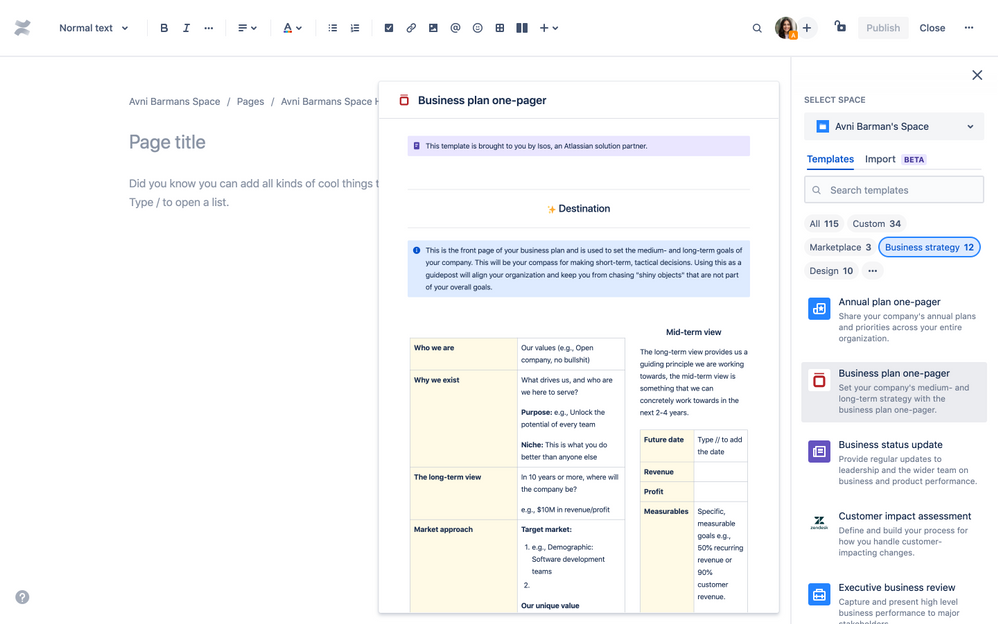Click the Close button

(932, 28)
